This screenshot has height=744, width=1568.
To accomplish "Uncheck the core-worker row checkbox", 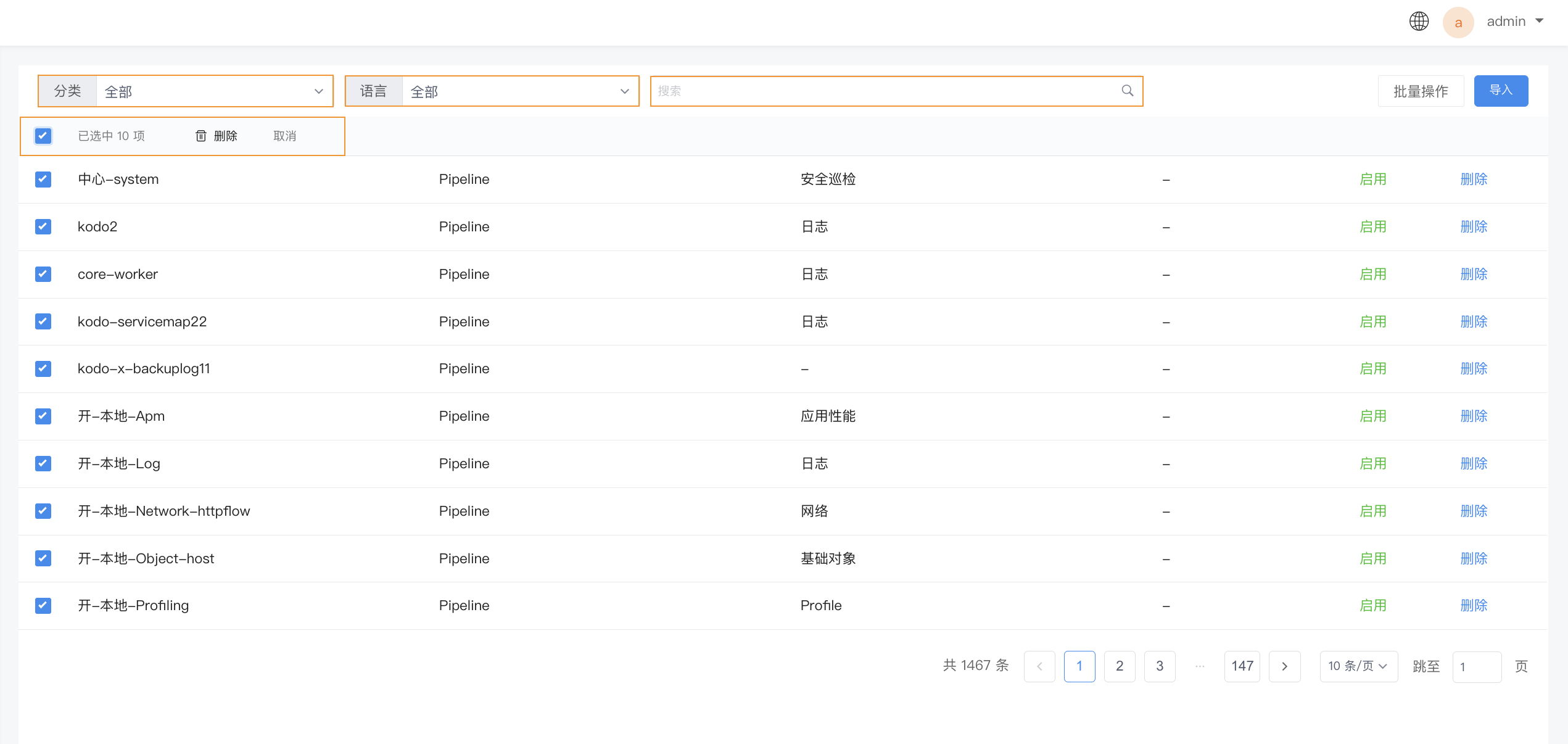I will (x=43, y=274).
